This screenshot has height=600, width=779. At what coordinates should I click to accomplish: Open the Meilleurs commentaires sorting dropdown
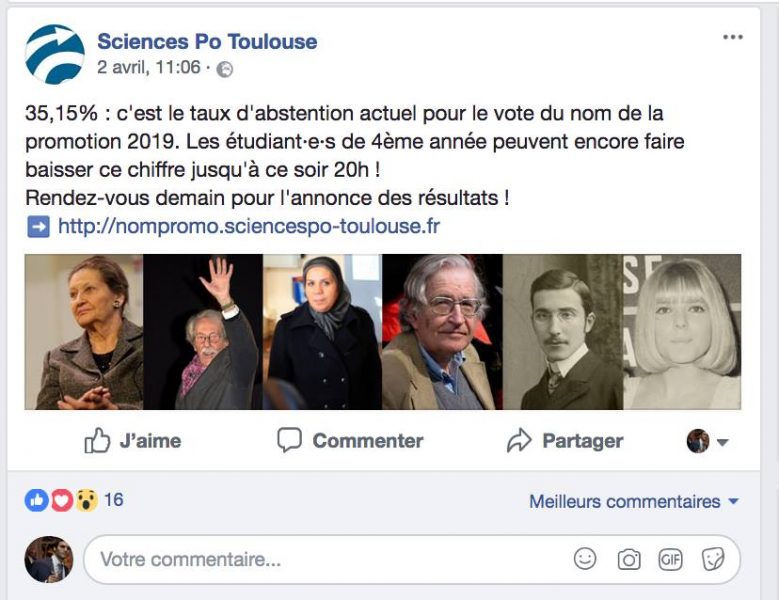click(x=634, y=501)
